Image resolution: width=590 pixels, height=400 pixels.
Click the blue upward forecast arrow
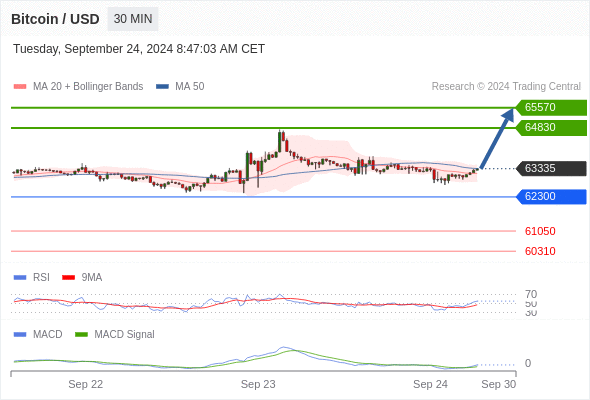(497, 138)
